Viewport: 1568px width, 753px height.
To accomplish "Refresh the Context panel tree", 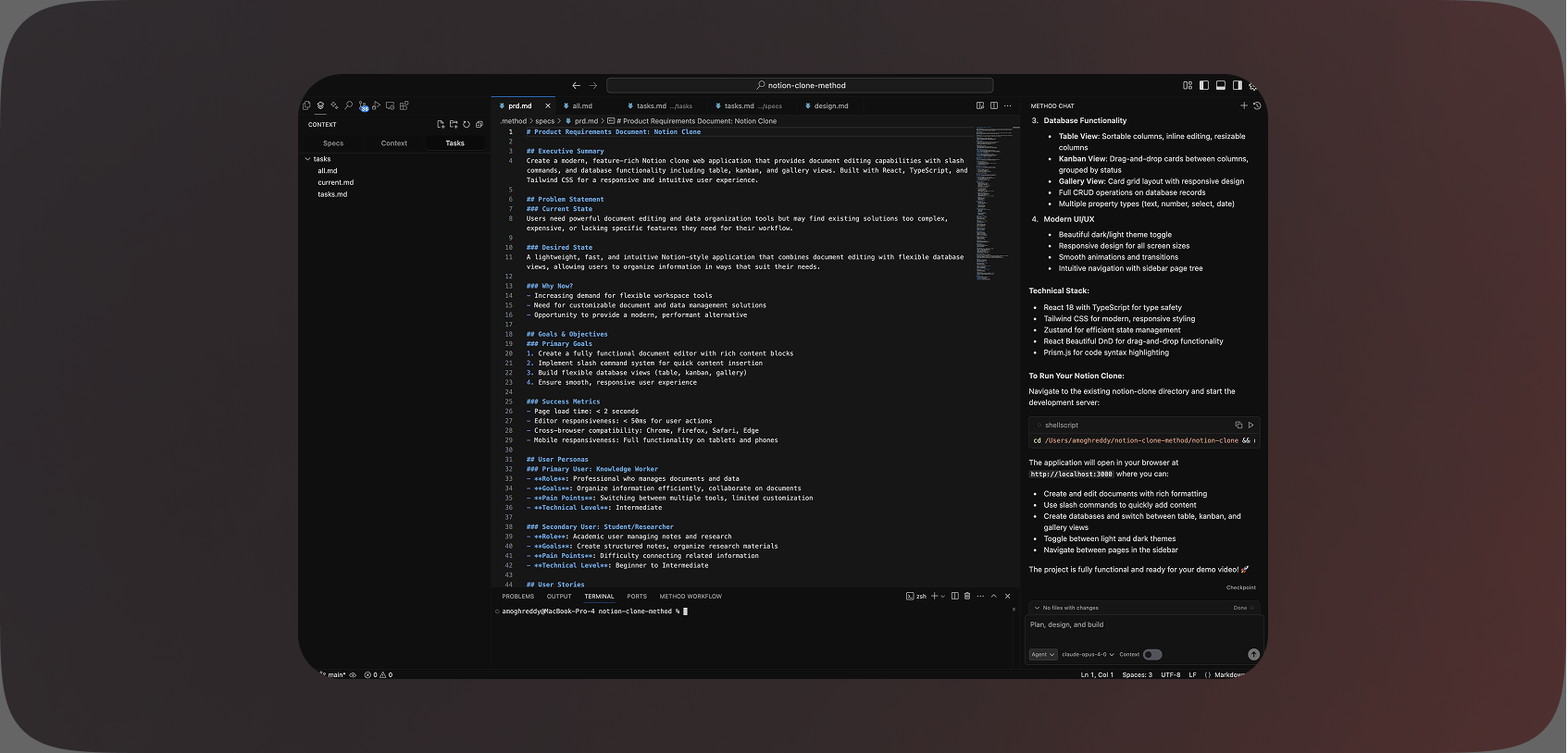I will (467, 124).
